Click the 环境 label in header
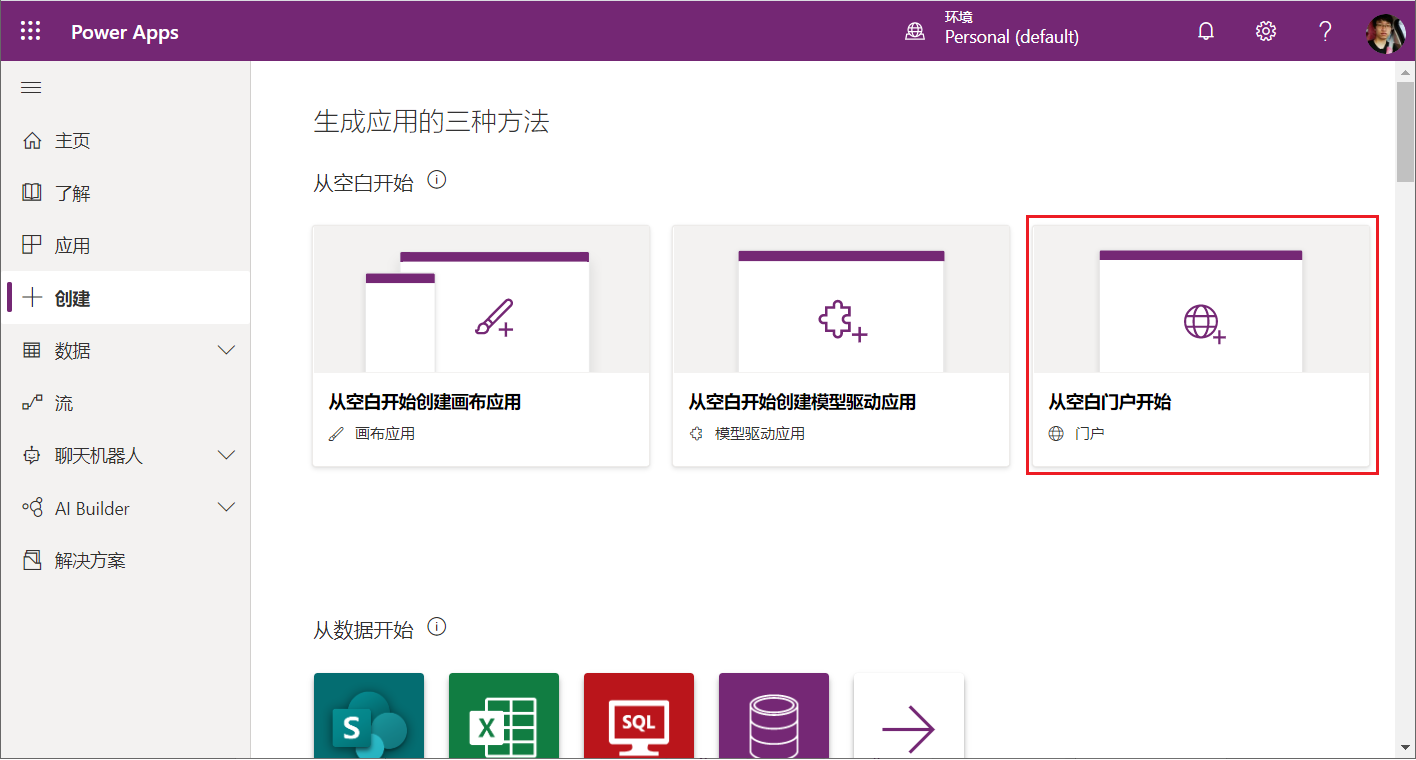This screenshot has width=1416, height=760. [x=959, y=17]
